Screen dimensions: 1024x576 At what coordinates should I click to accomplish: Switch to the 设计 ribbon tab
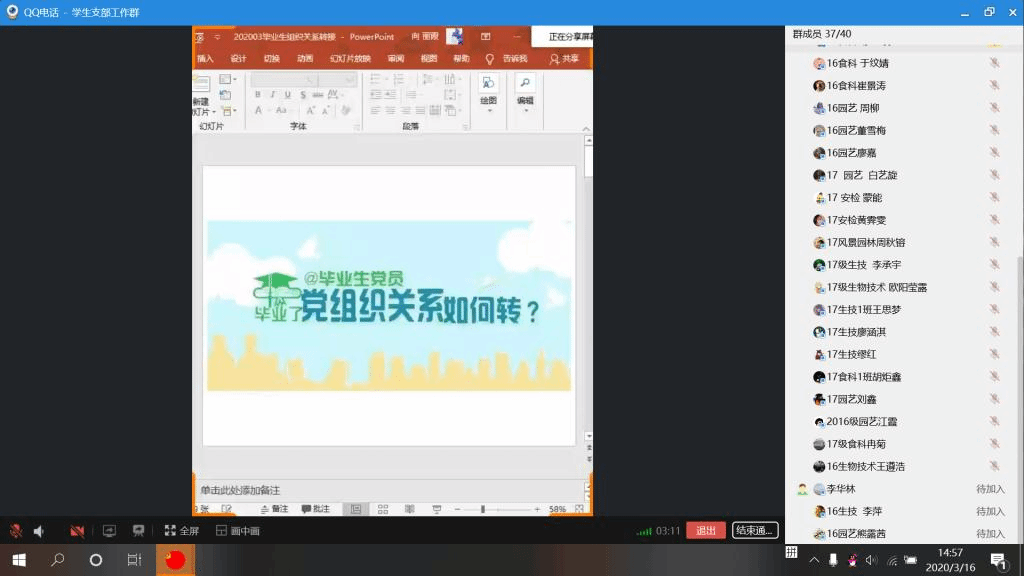238,59
